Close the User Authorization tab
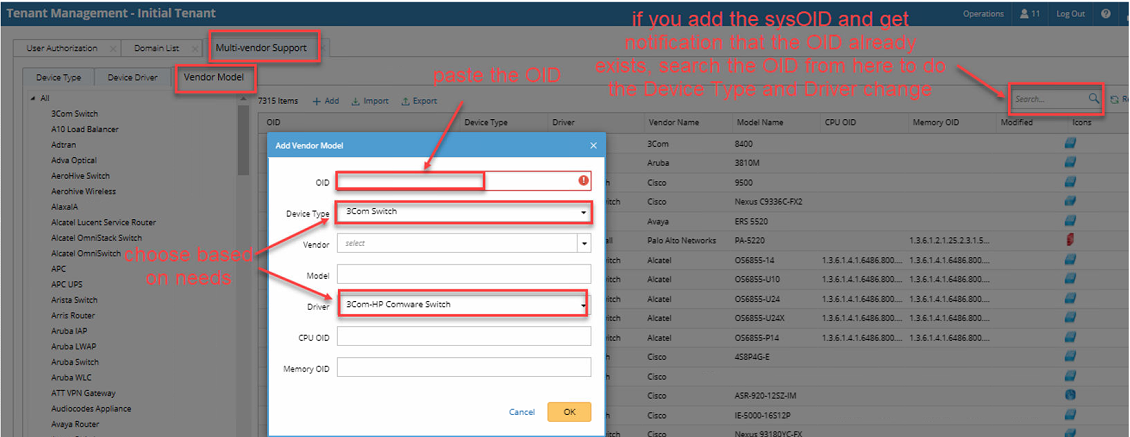This screenshot has width=1130, height=437. point(112,49)
